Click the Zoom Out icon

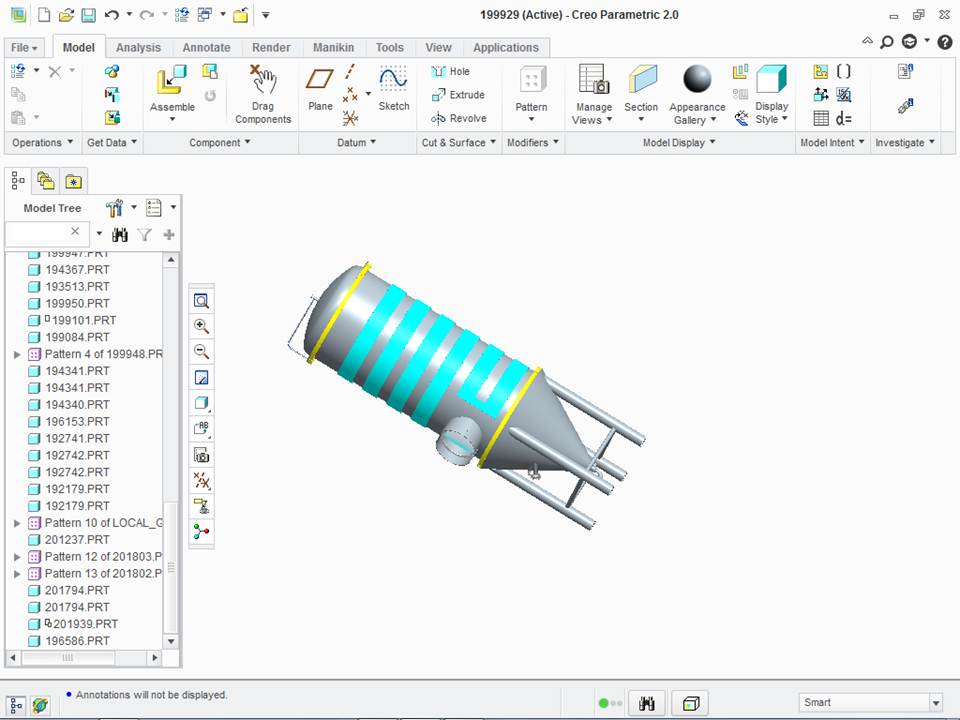(201, 352)
